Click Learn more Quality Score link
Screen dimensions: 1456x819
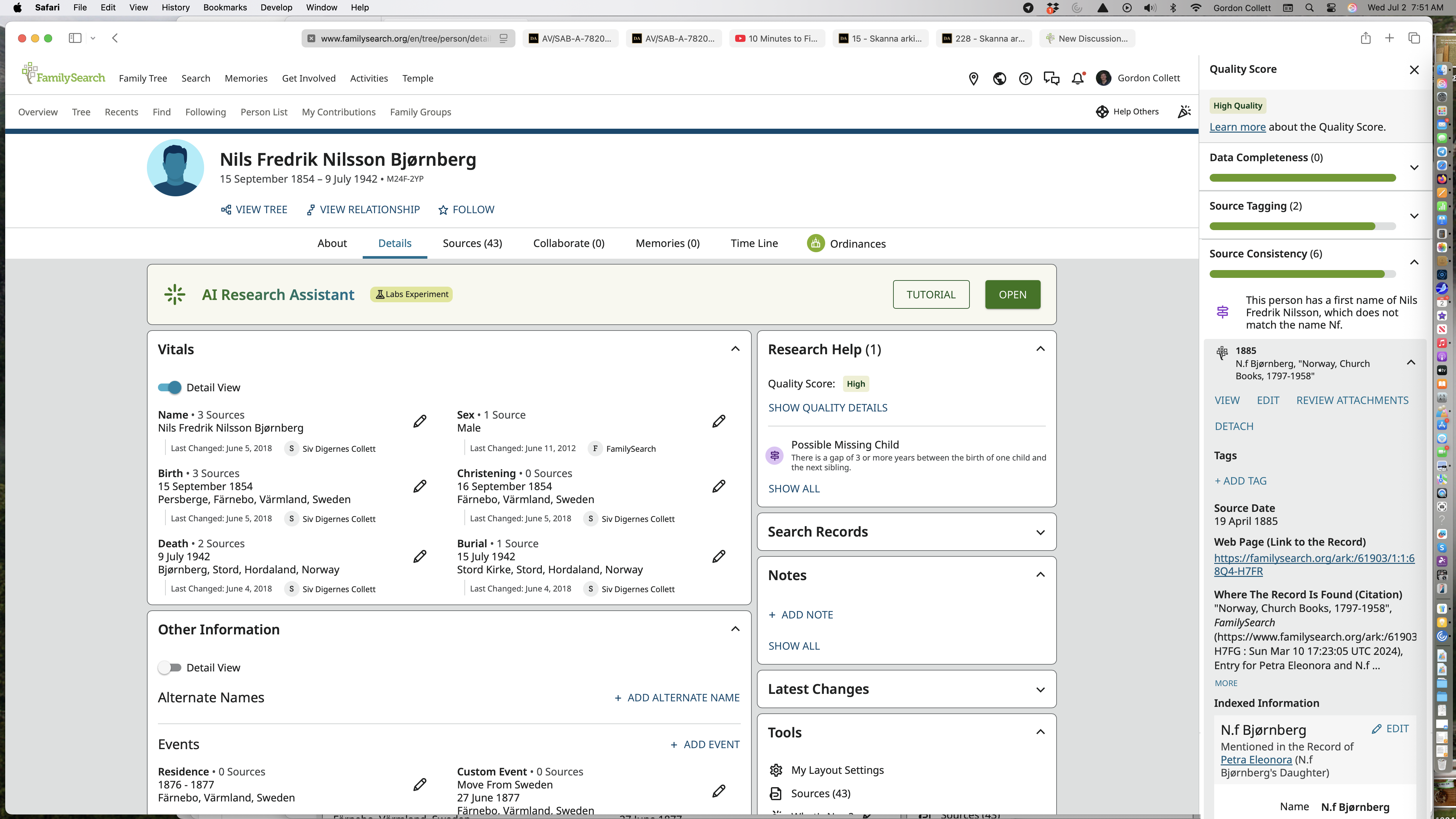[1237, 127]
